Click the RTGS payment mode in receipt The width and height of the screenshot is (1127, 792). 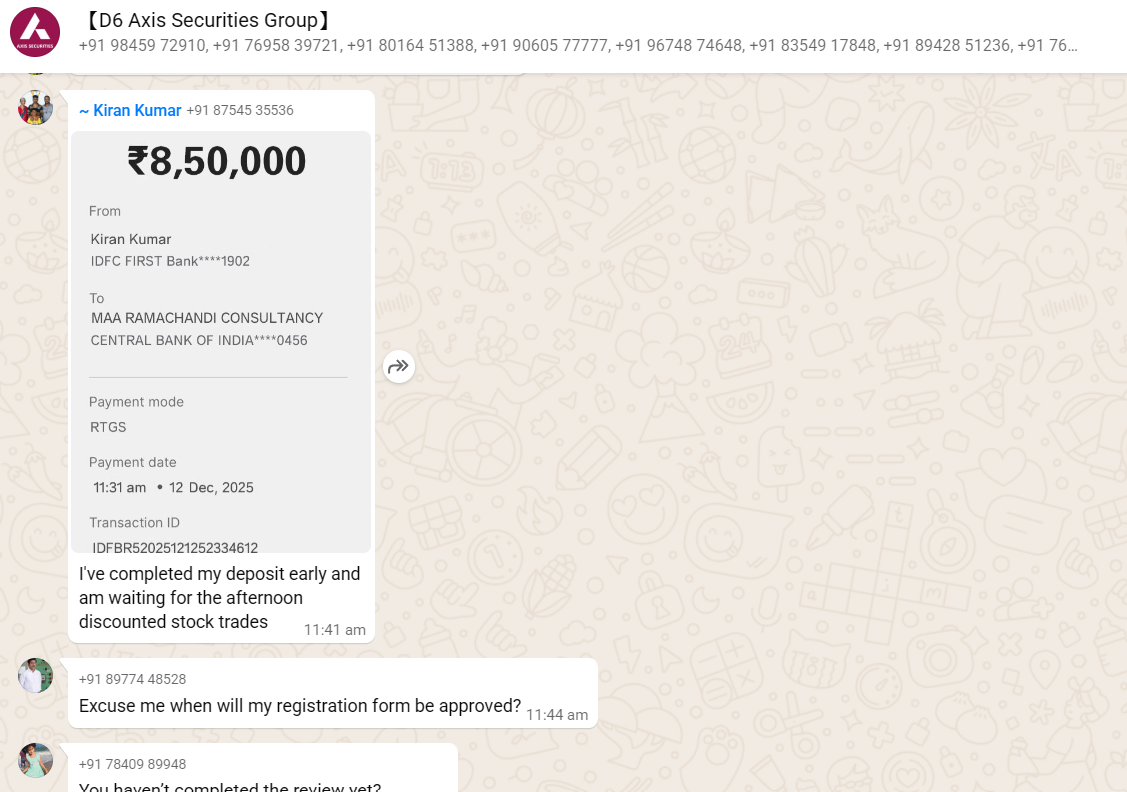108,427
